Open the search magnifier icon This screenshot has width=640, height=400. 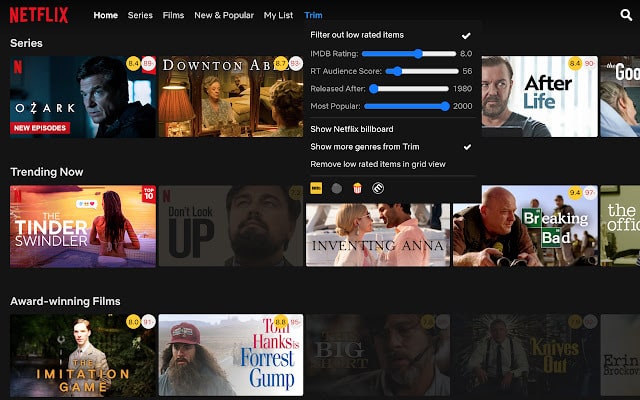[626, 15]
